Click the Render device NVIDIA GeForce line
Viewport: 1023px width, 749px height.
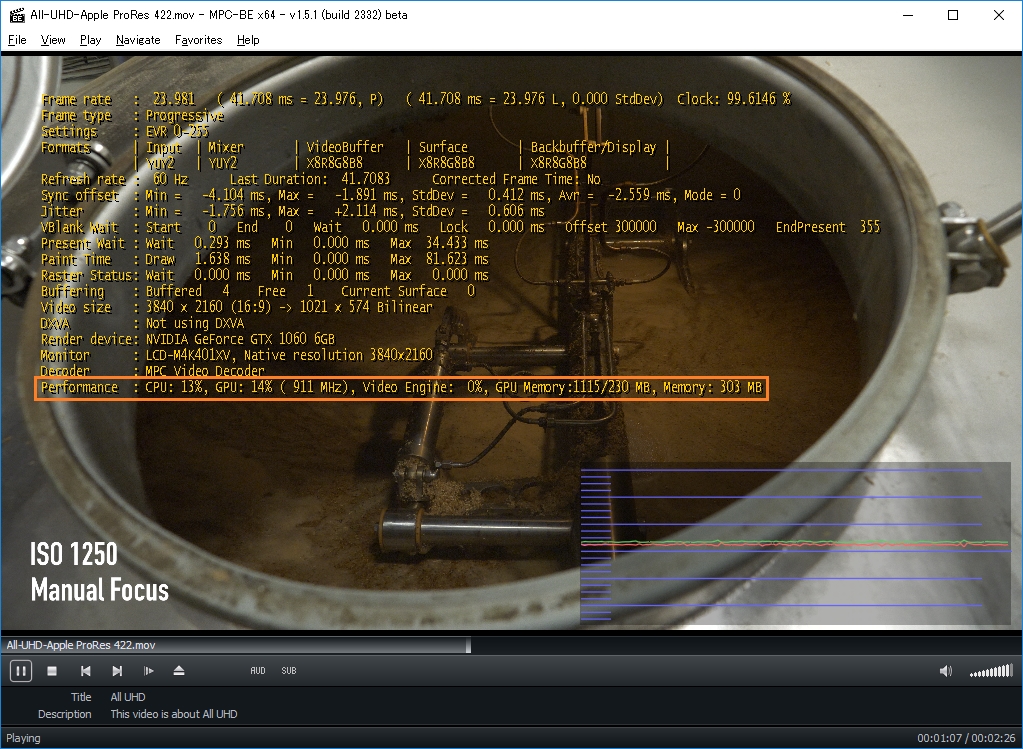point(188,339)
